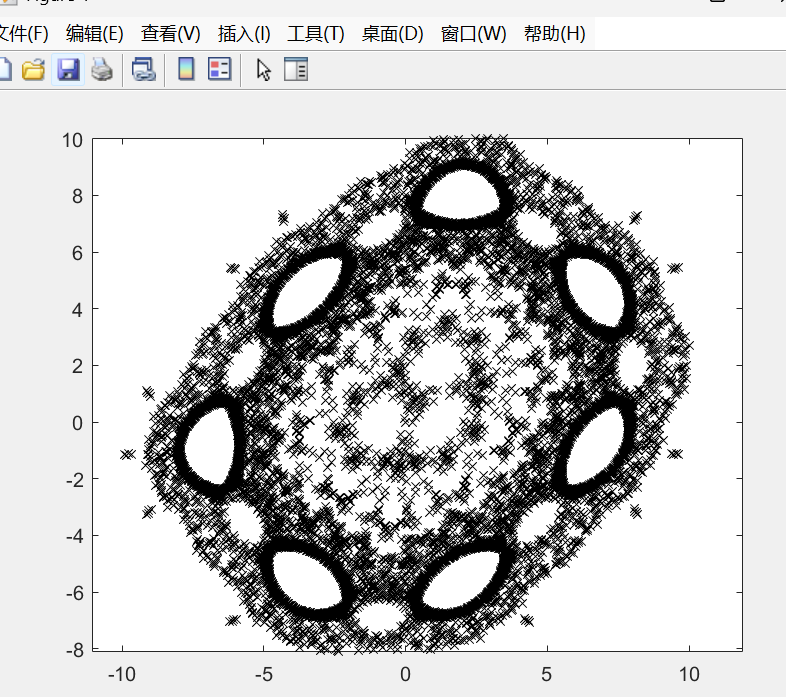Select the 窗口(W) menu
This screenshot has width=786, height=697.
pos(474,33)
